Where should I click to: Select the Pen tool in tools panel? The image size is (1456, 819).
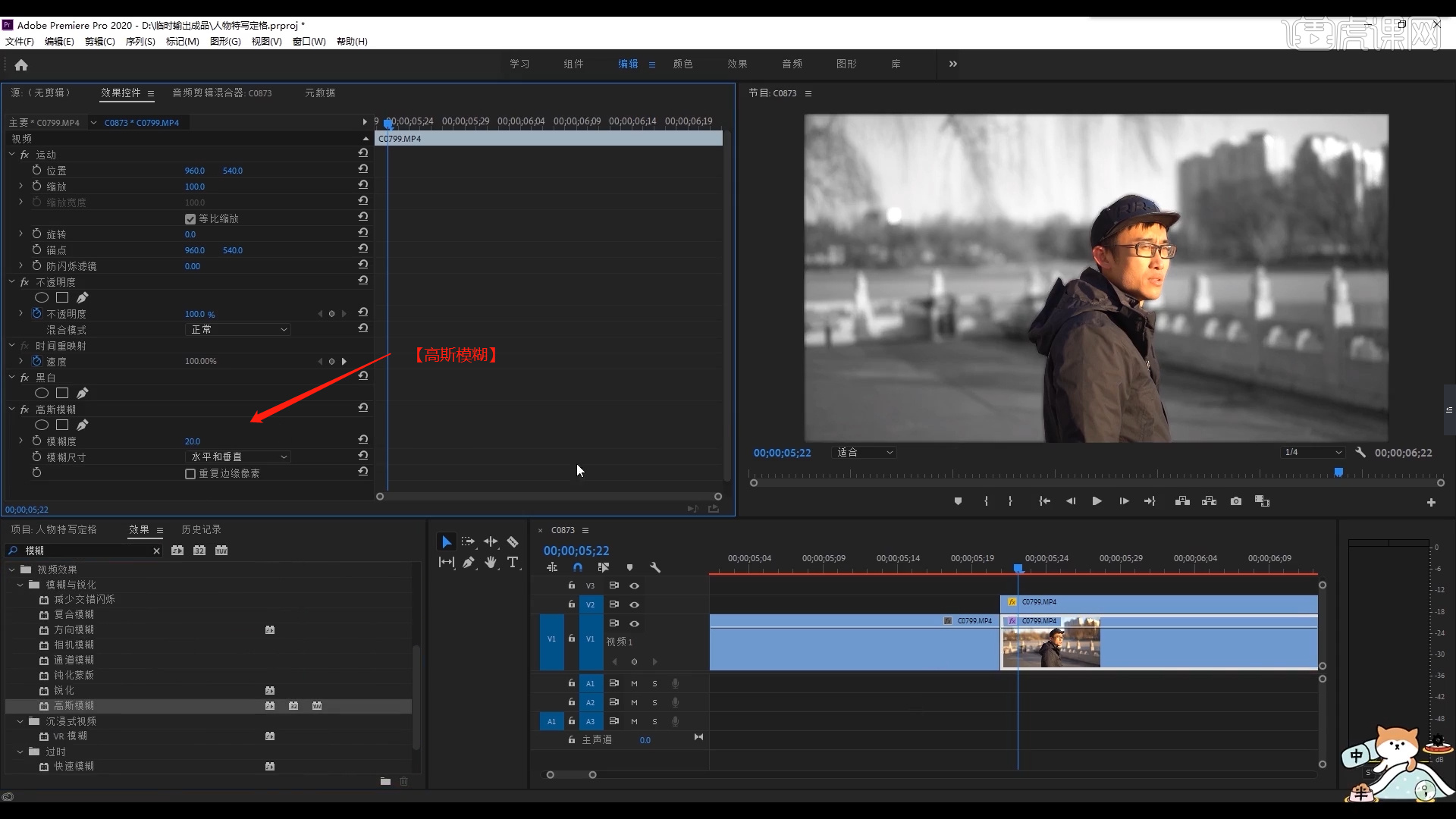pos(469,562)
